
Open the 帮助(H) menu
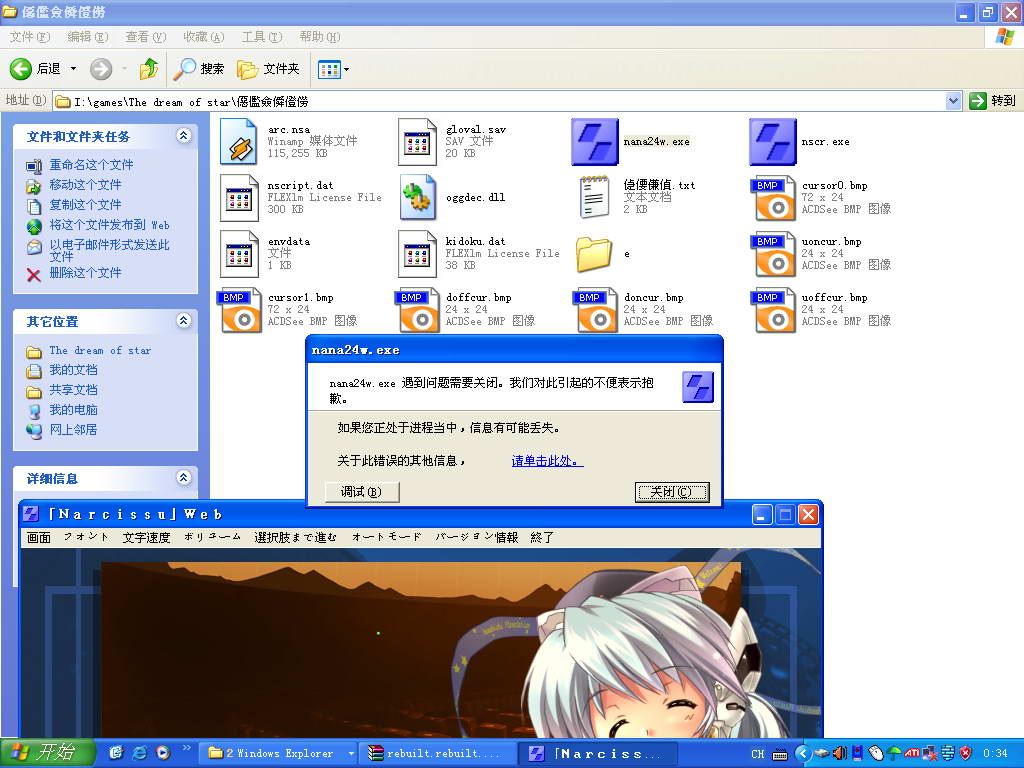coord(320,37)
